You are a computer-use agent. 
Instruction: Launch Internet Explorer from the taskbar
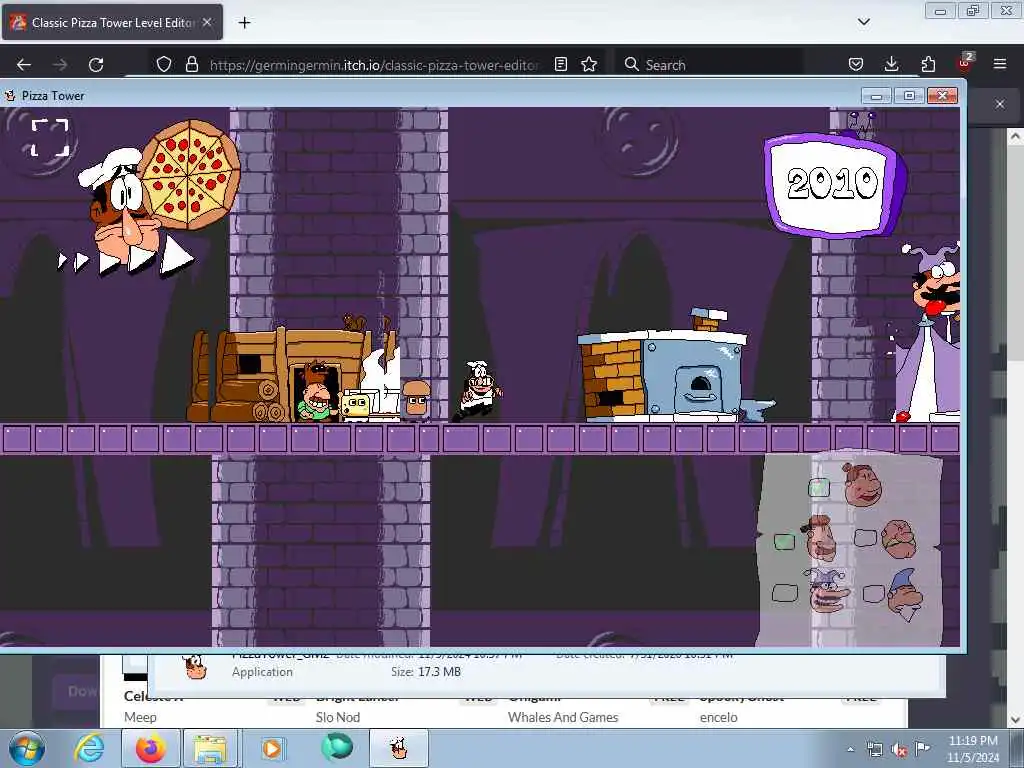[89, 748]
